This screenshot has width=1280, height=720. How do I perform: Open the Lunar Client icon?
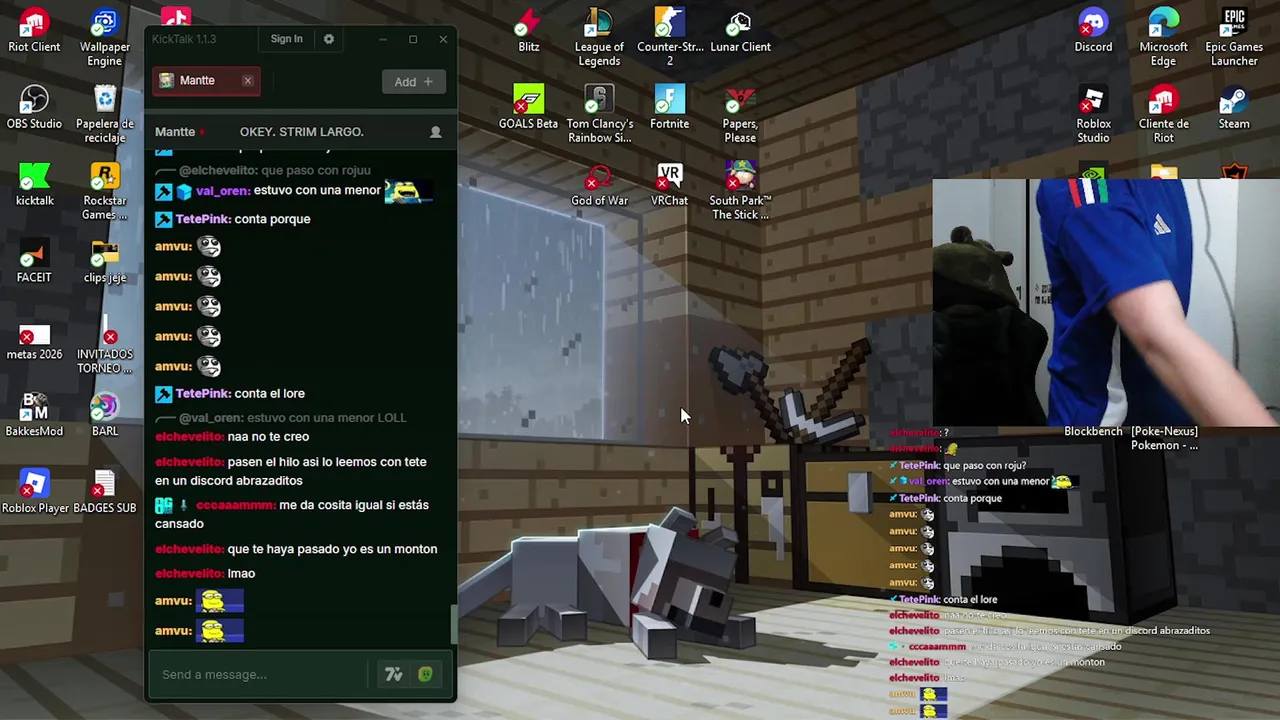740,30
